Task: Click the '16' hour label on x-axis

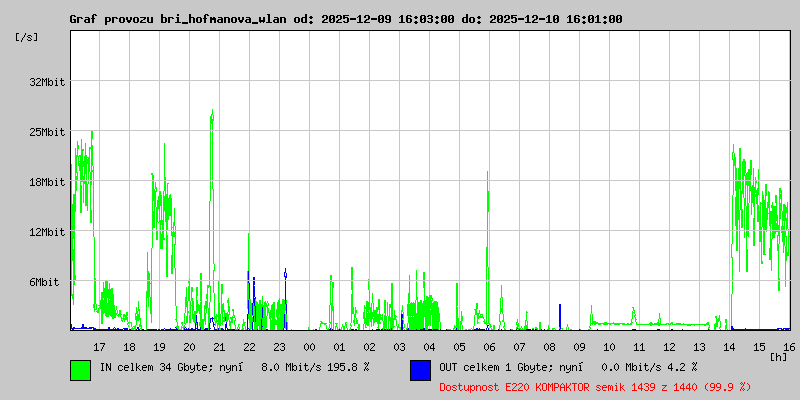Action: (x=789, y=347)
